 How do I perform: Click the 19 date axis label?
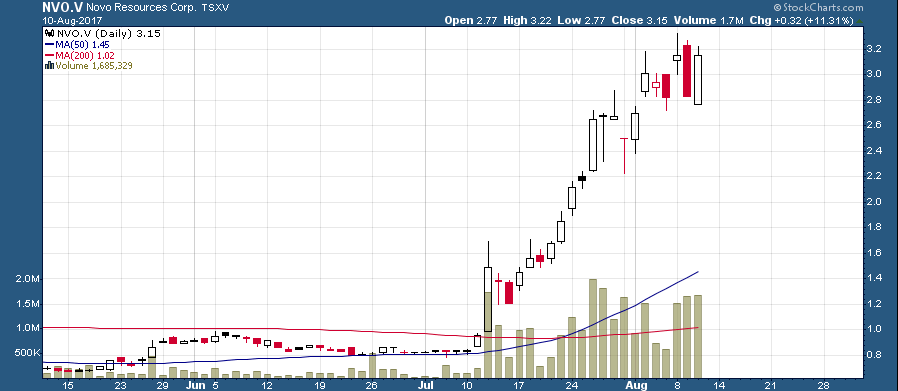(320, 385)
